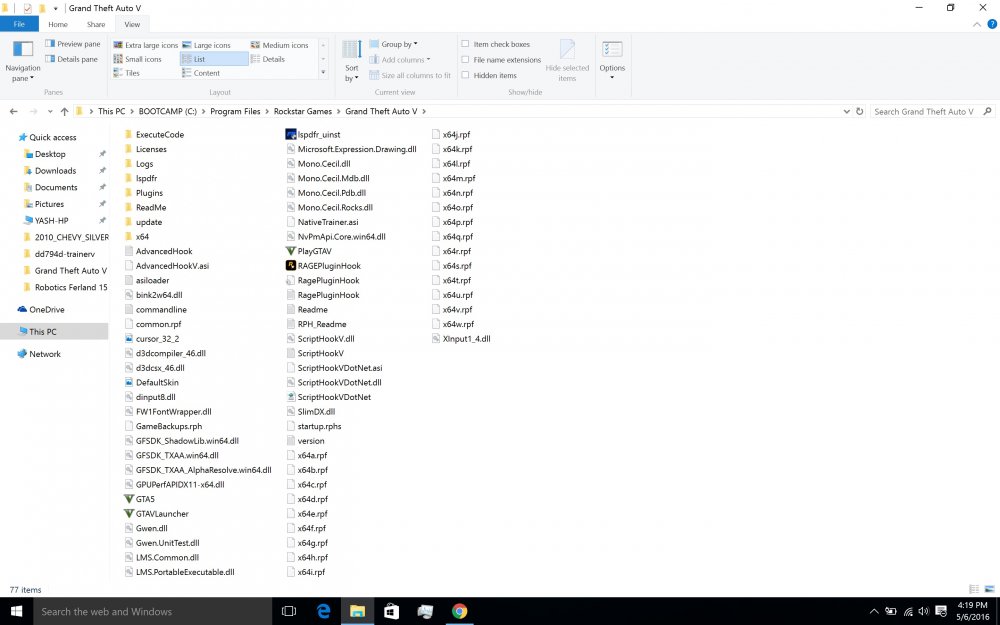Open the Group by dropdown

(393, 45)
